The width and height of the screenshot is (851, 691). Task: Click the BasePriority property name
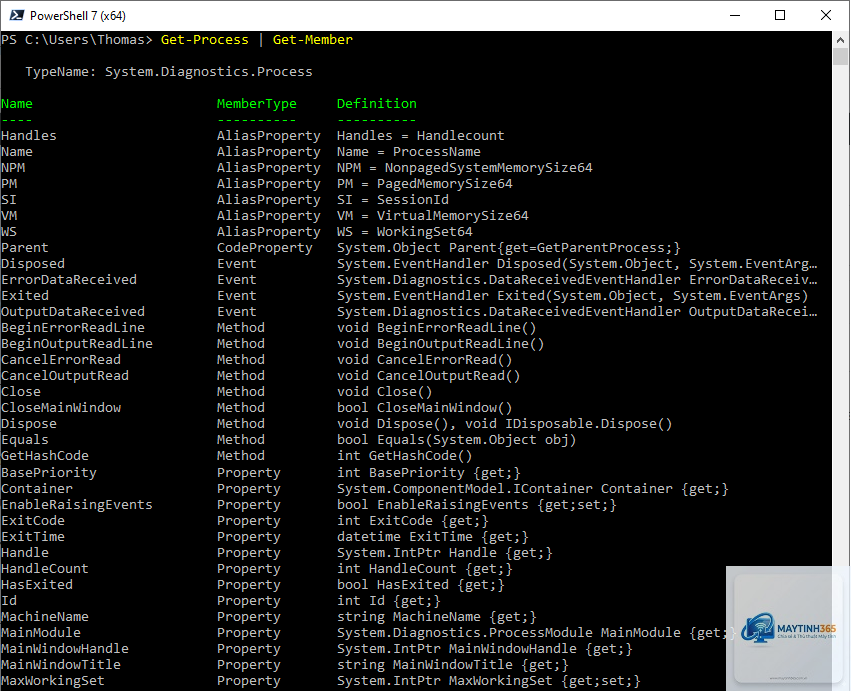click(x=49, y=473)
